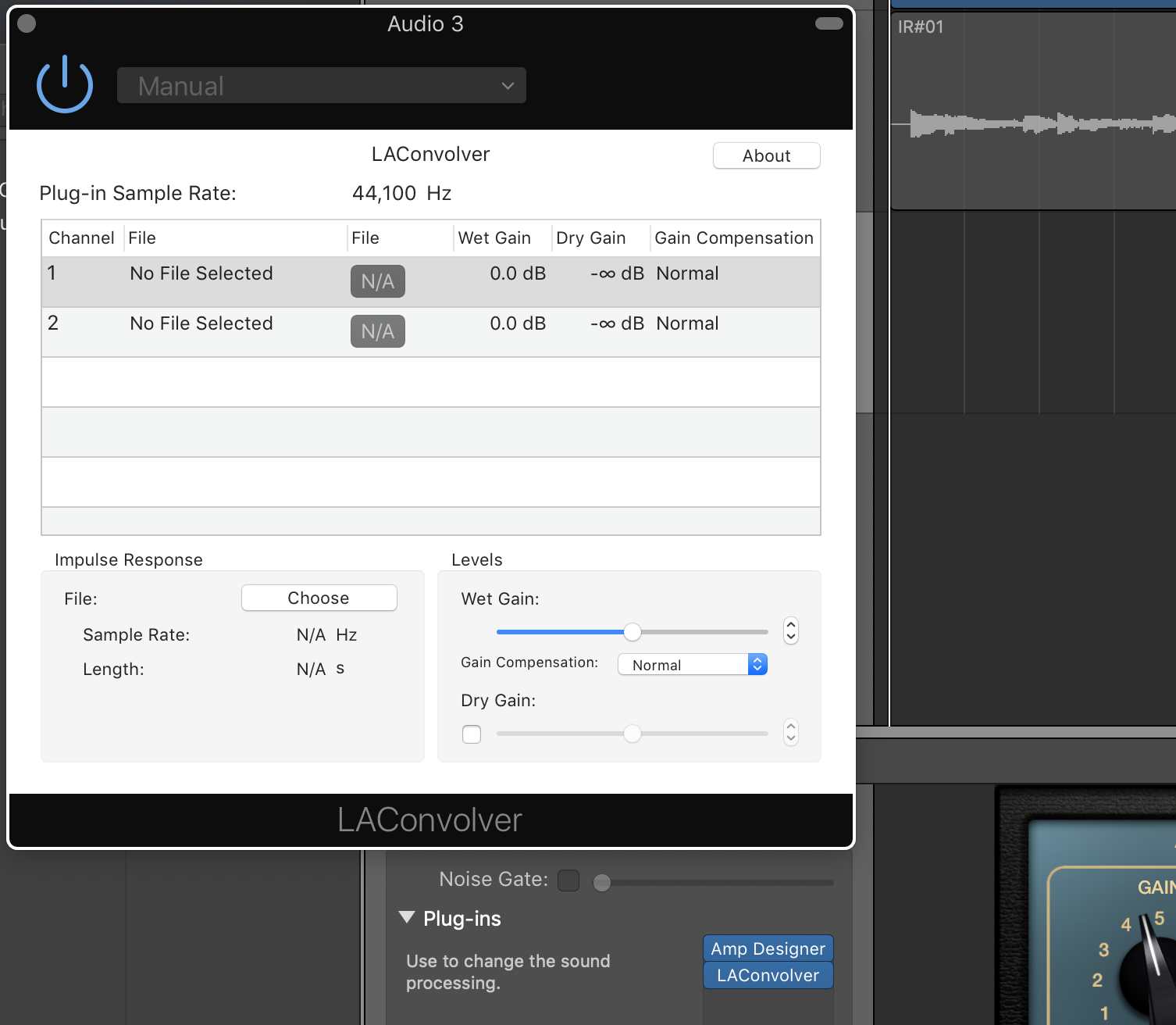Select channel 1 row in table
Image resolution: width=1176 pixels, height=1025 pixels.
(x=201, y=281)
